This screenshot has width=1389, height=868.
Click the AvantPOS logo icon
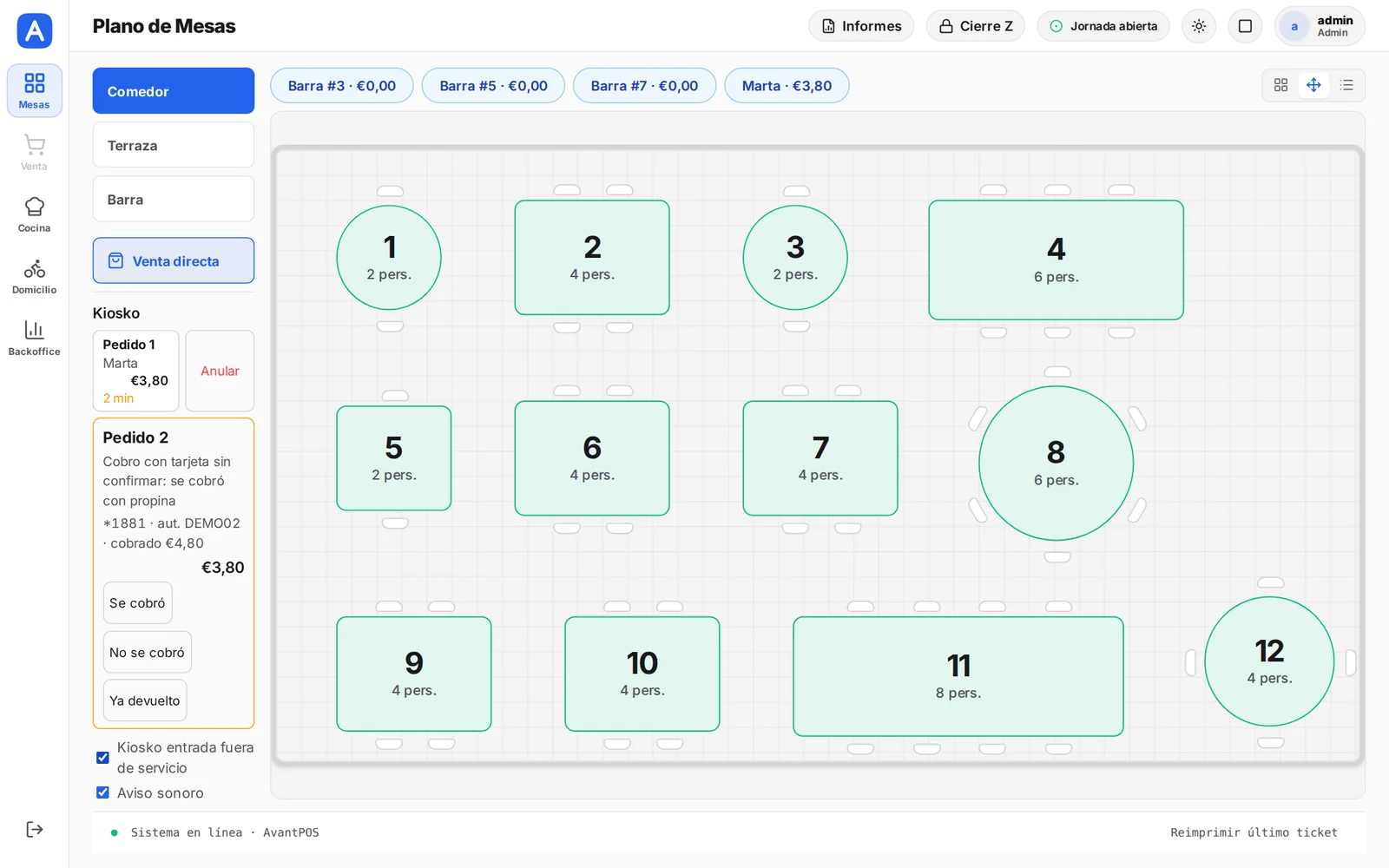[35, 31]
